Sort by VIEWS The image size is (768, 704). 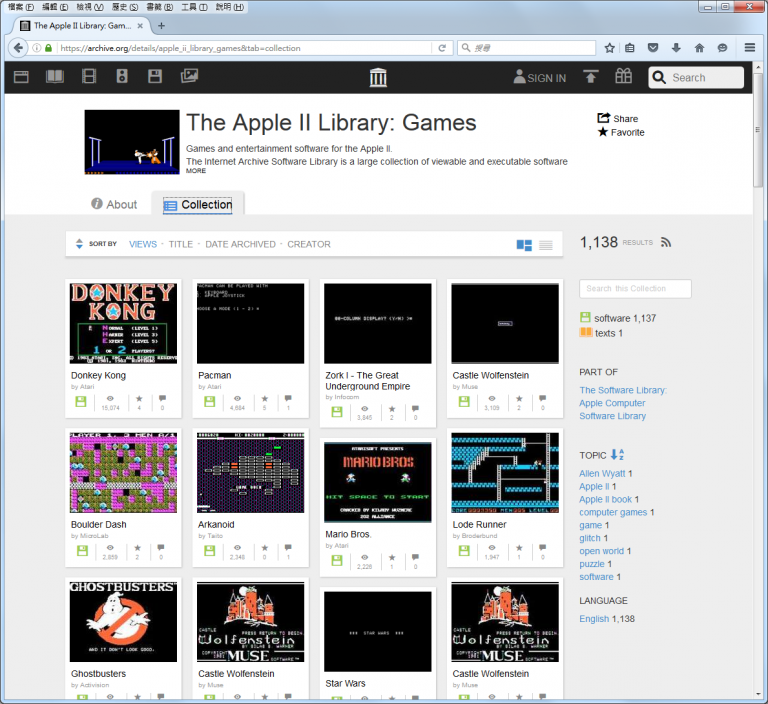[143, 244]
